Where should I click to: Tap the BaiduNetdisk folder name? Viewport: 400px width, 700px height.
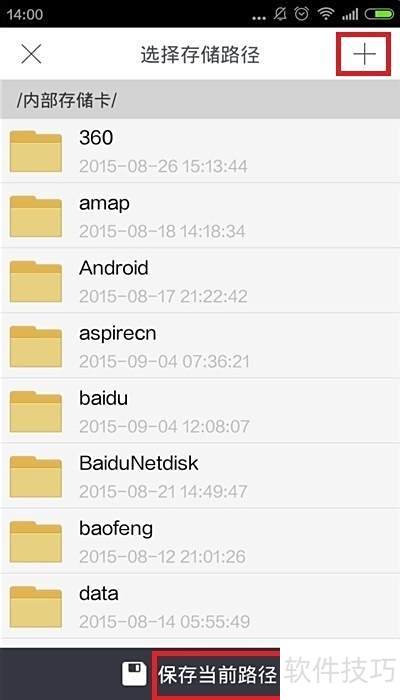click(x=138, y=463)
